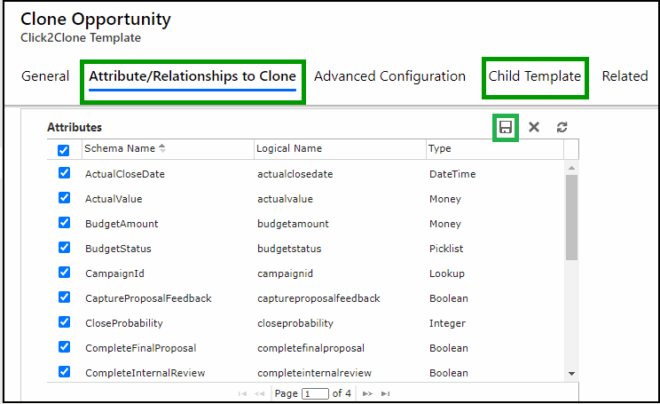Jump to the last page of attributes

click(385, 394)
